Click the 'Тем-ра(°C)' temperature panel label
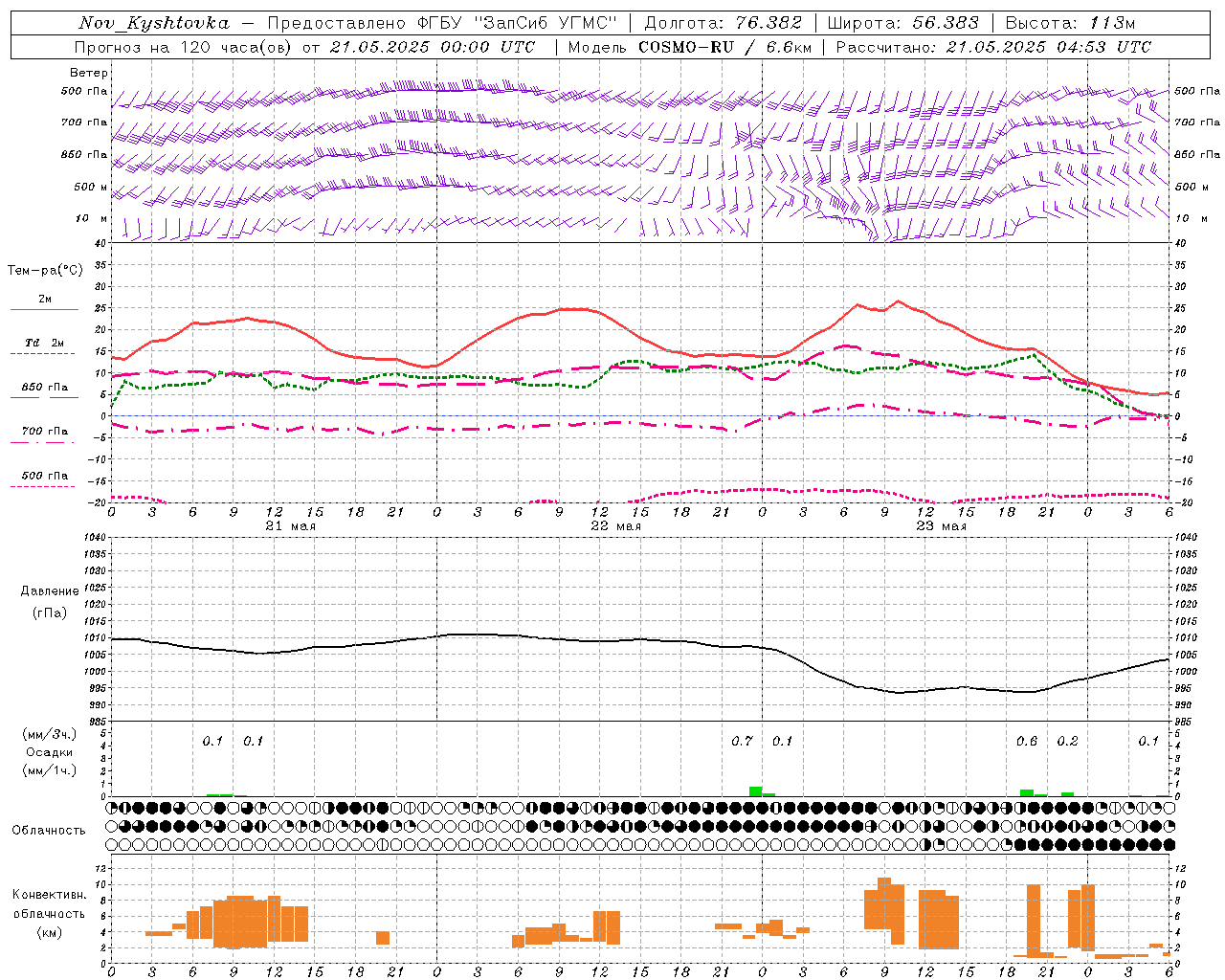This screenshot has height=980, width=1225. click(45, 270)
